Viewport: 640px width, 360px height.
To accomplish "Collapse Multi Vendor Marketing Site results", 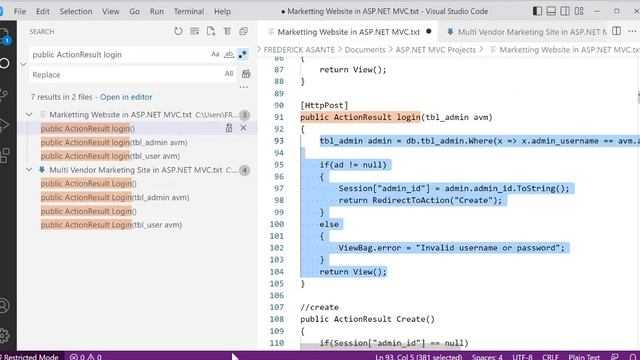I will pos(29,170).
